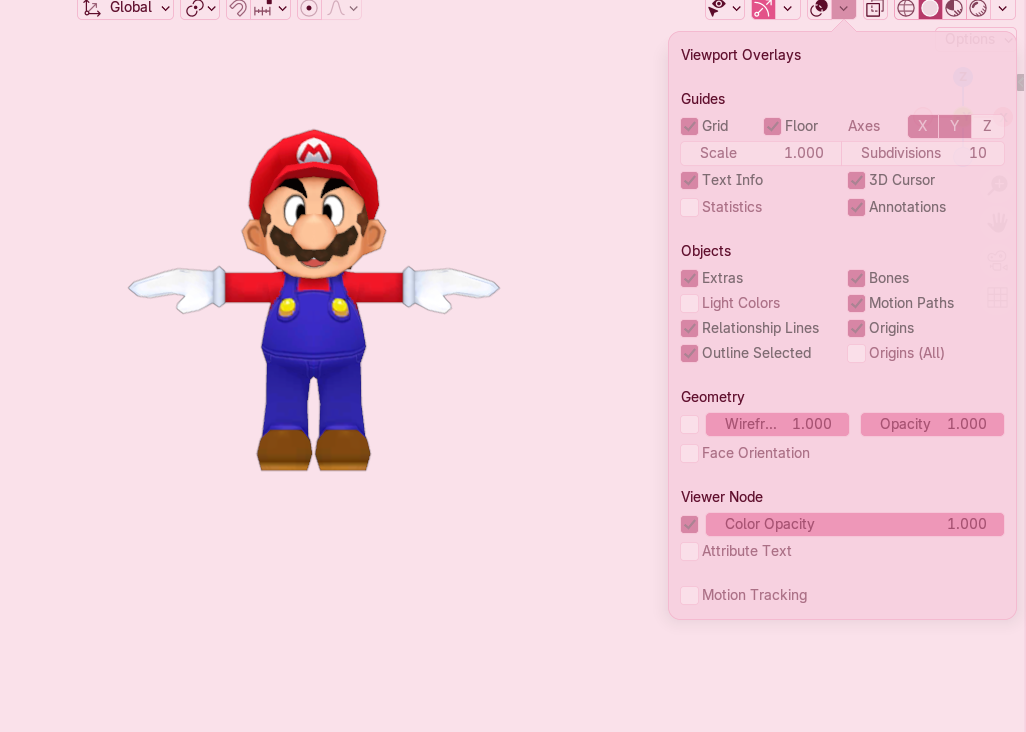Click the wireframe Opacity 1.000 slider
Screen dimensions: 1026x732
[932, 425]
